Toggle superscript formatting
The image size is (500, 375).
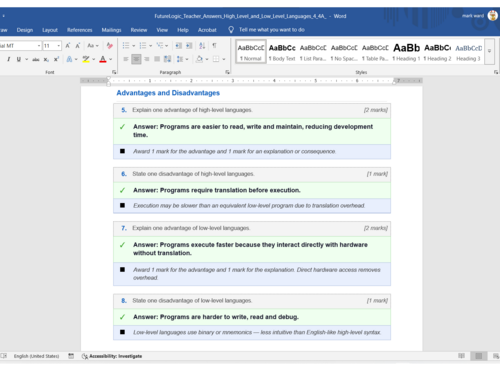[56, 59]
